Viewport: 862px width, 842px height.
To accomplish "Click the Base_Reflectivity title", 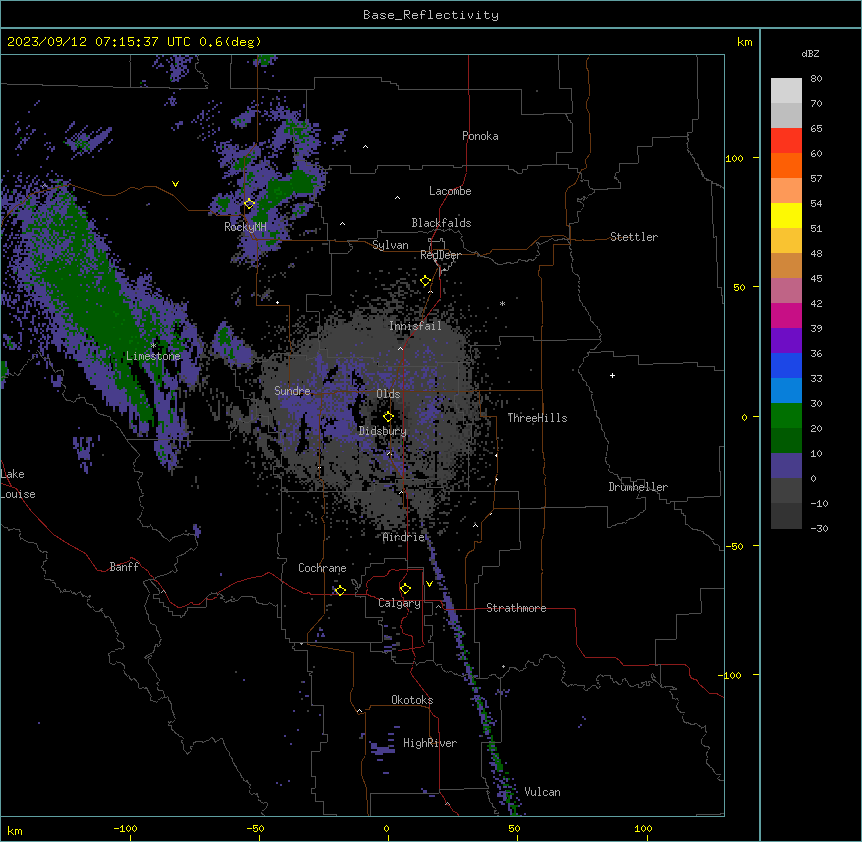I will point(431,15).
